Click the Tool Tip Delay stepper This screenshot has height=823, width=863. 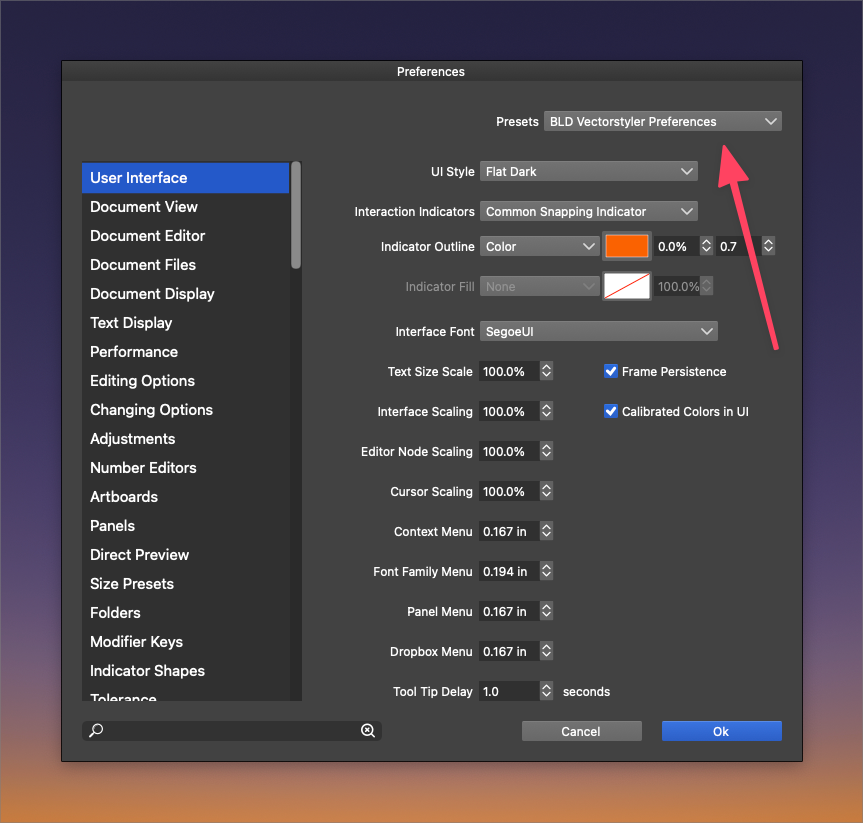(546, 691)
